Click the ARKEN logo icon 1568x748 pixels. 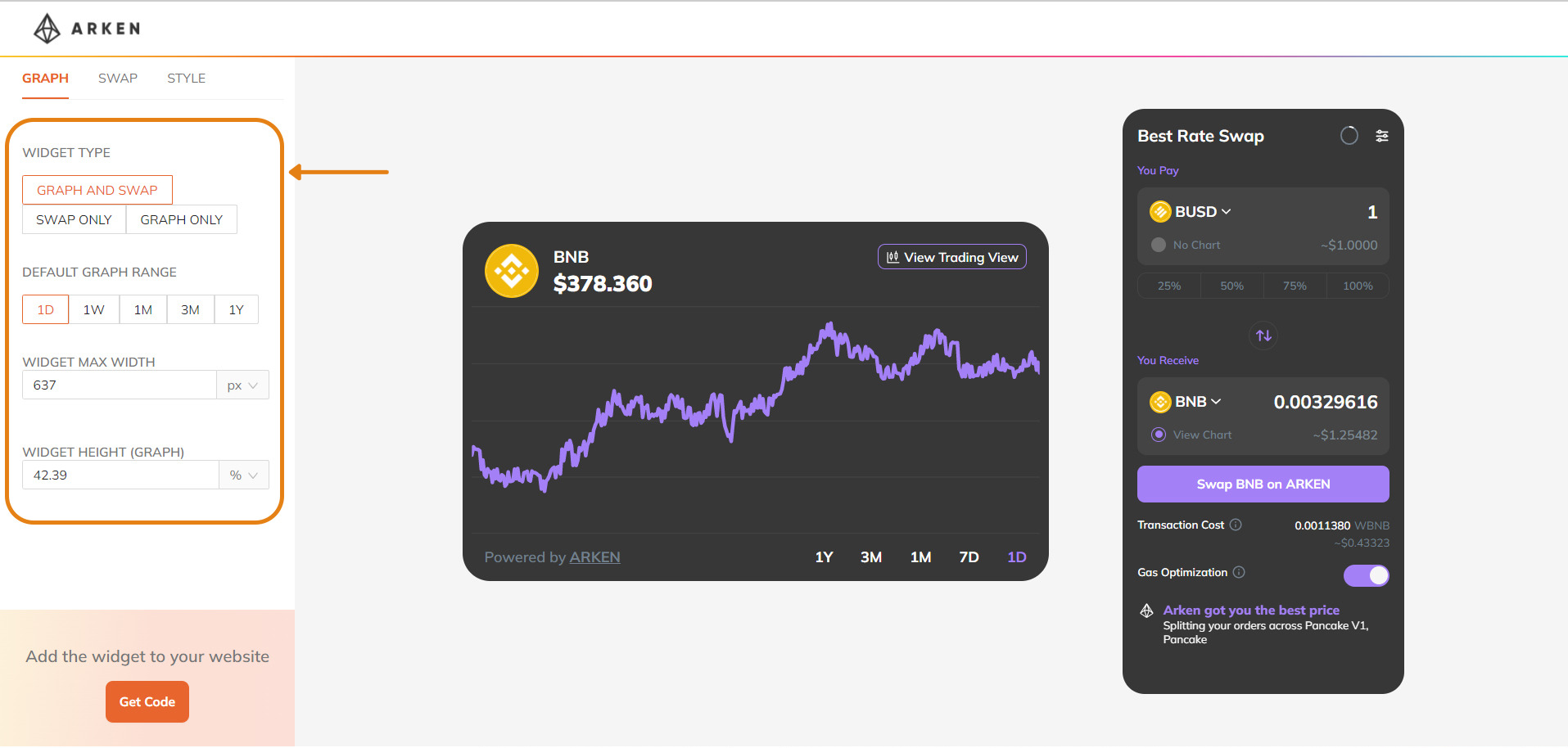coord(47,29)
